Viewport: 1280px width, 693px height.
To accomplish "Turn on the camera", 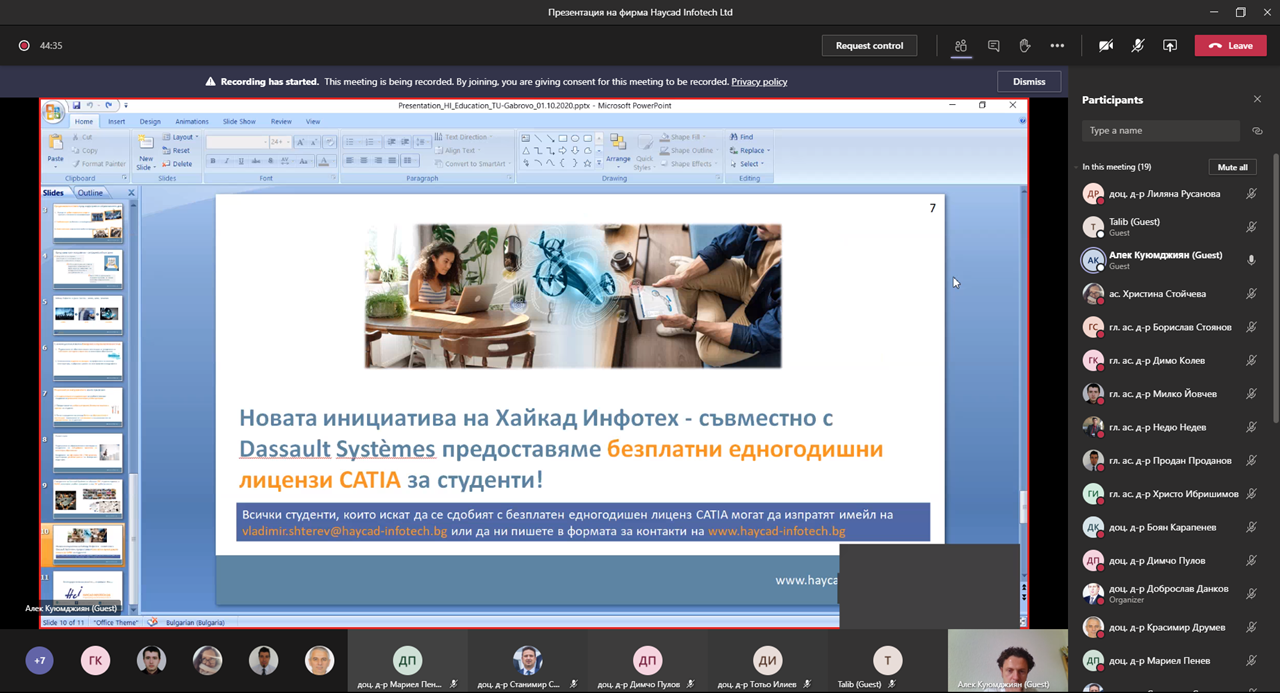I will tap(1106, 45).
